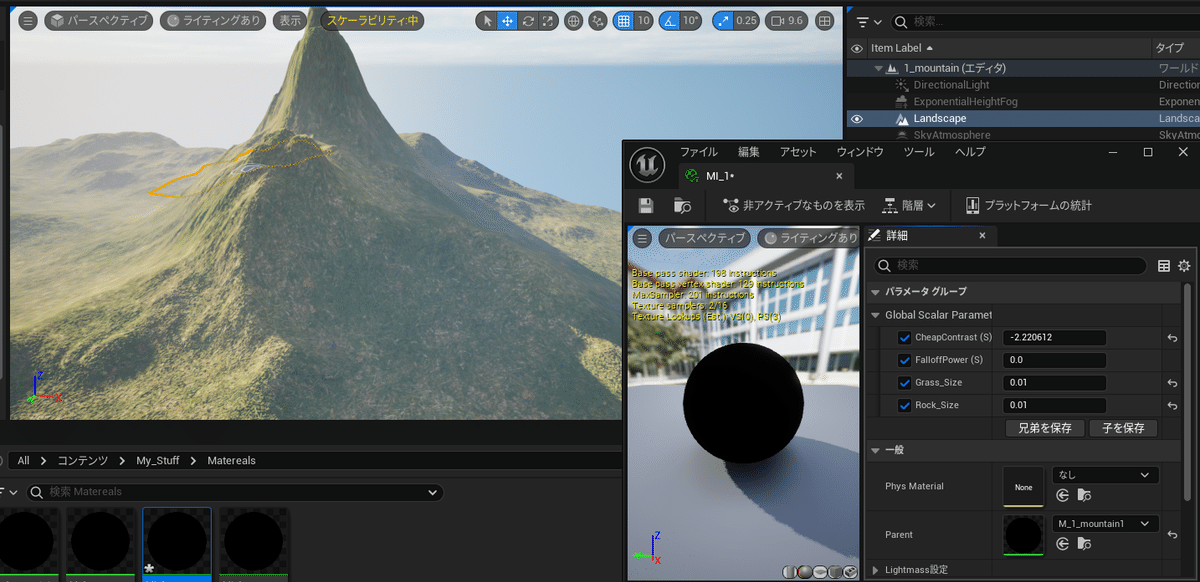The width and height of the screenshot is (1200, 582).
Task: Click the viewport layout icon in main viewport
Action: (824, 20)
